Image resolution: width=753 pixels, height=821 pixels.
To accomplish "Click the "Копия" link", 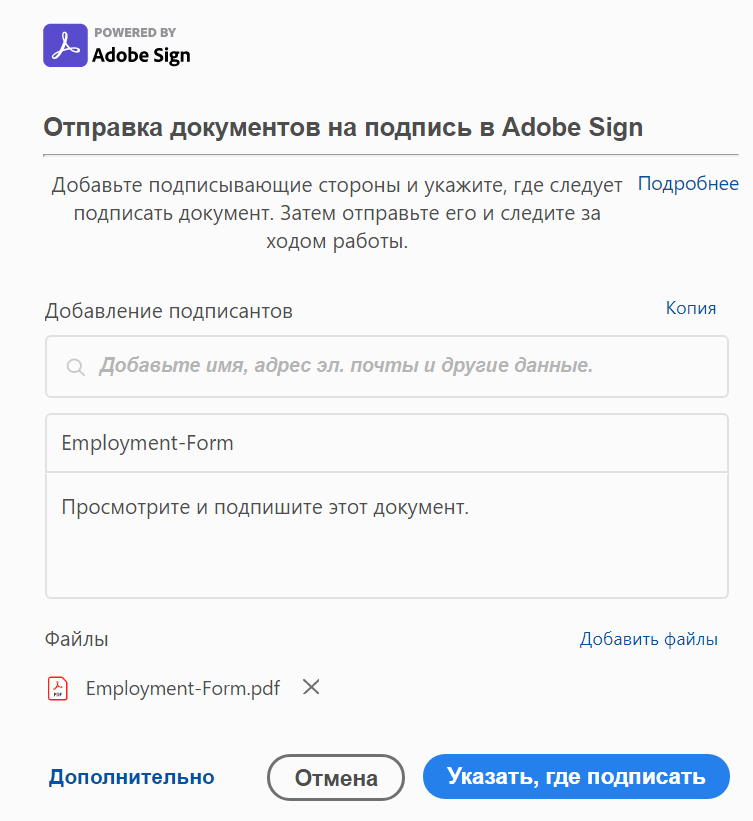I will pyautogui.click(x=691, y=308).
